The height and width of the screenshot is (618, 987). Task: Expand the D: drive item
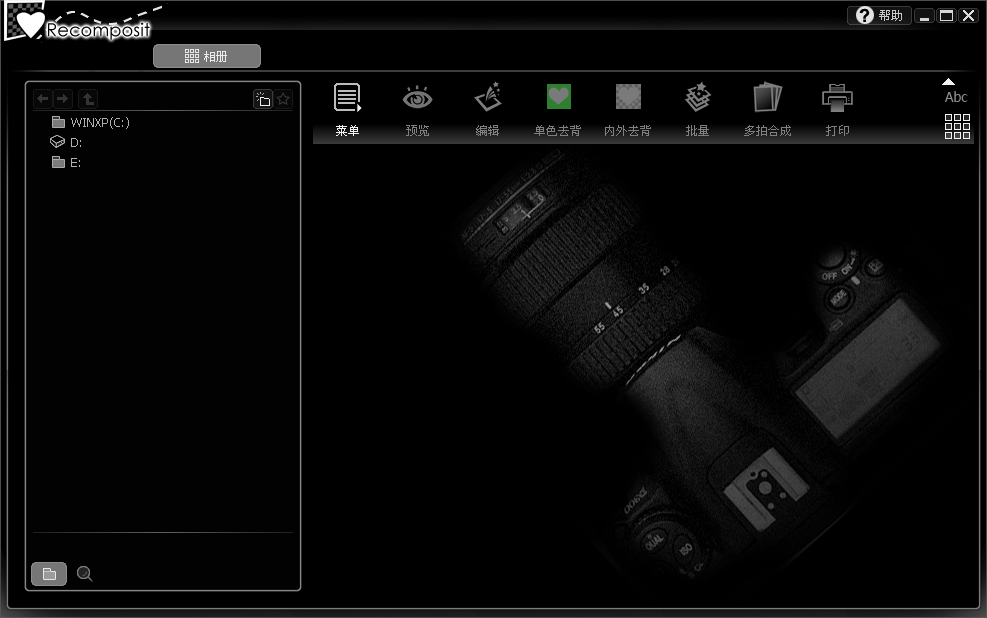[x=75, y=143]
